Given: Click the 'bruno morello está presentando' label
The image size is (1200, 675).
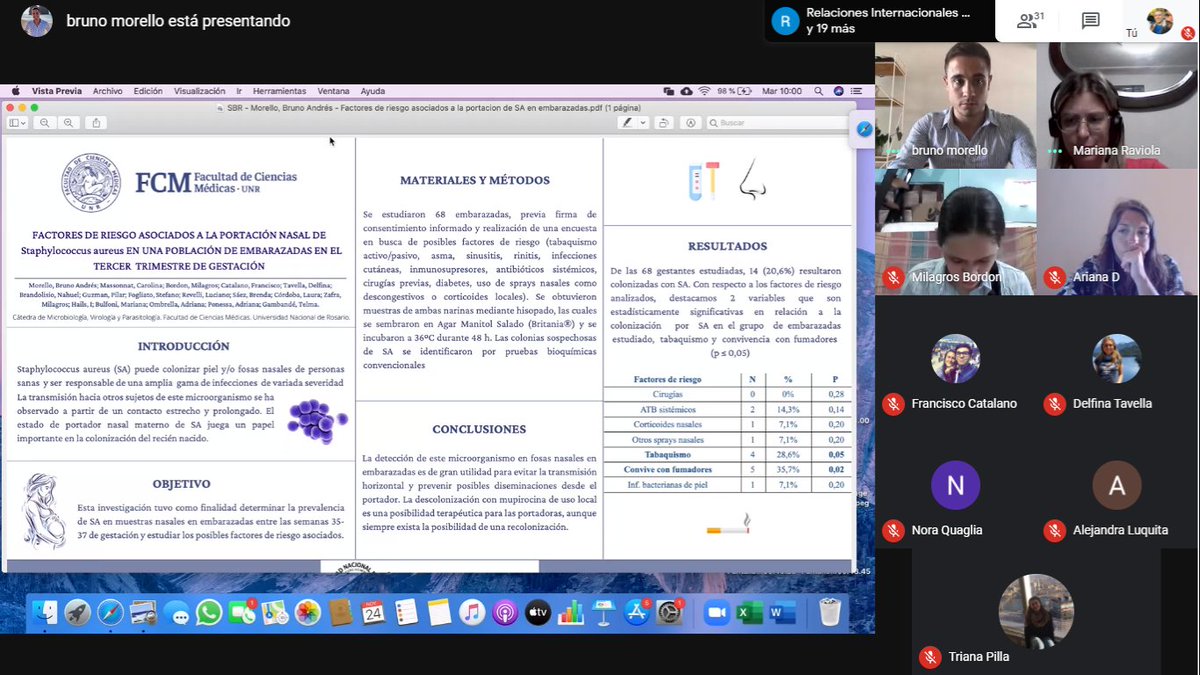Looking at the screenshot, I should point(178,21).
